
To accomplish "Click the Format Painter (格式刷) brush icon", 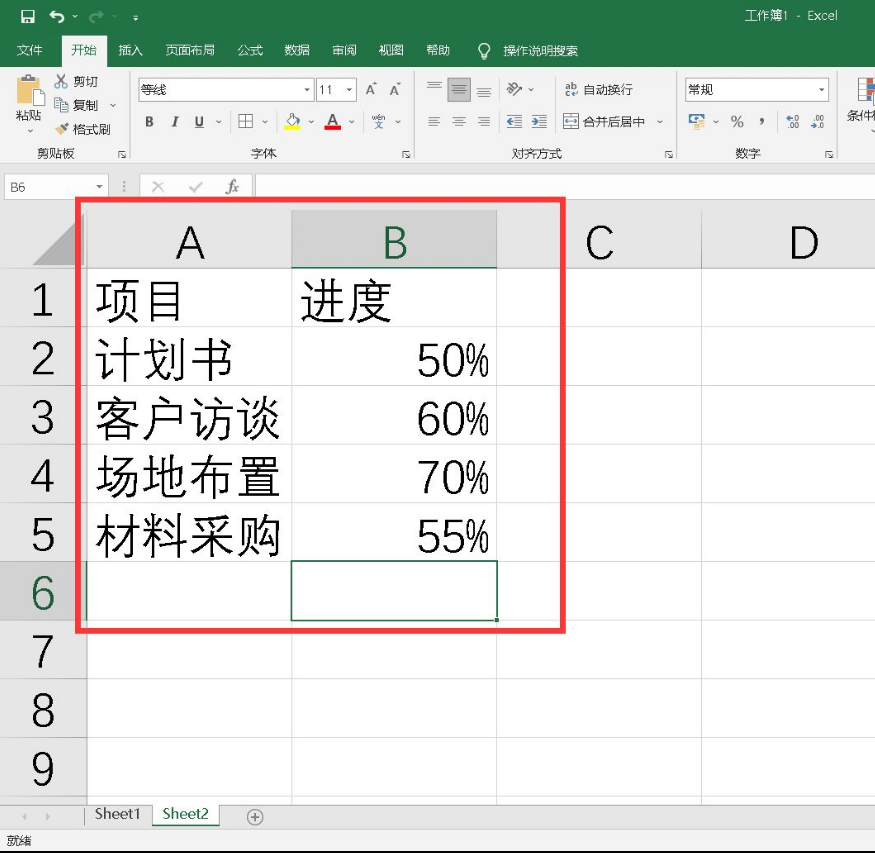I will click(61, 129).
